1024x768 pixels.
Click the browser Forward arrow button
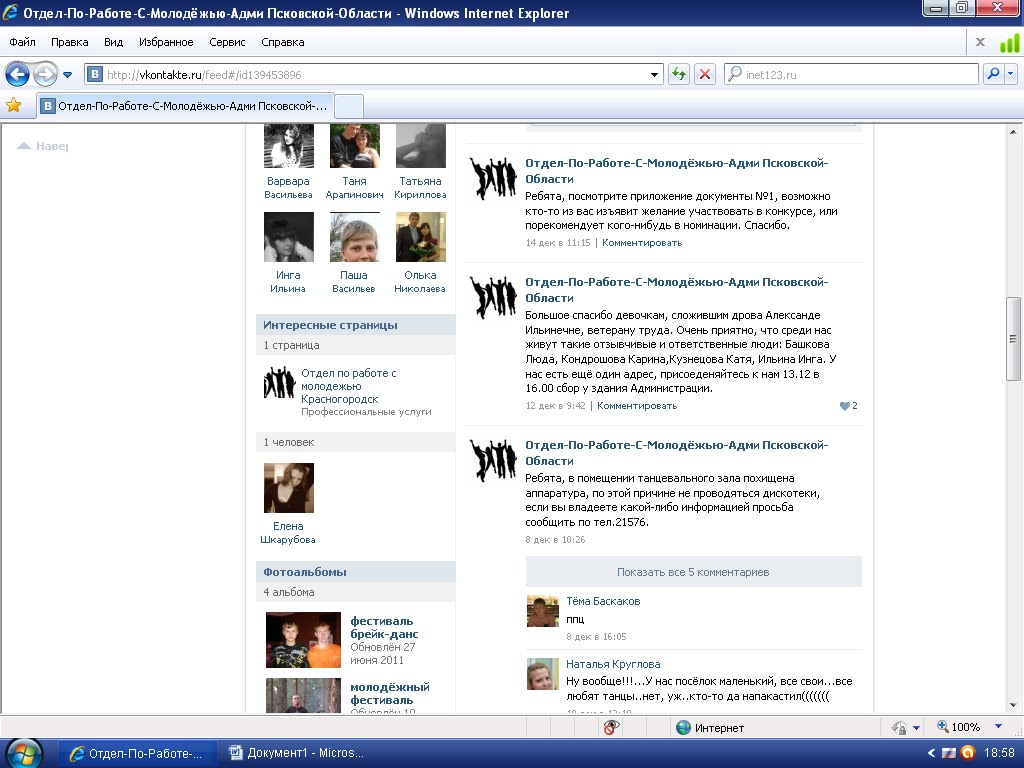click(x=45, y=74)
